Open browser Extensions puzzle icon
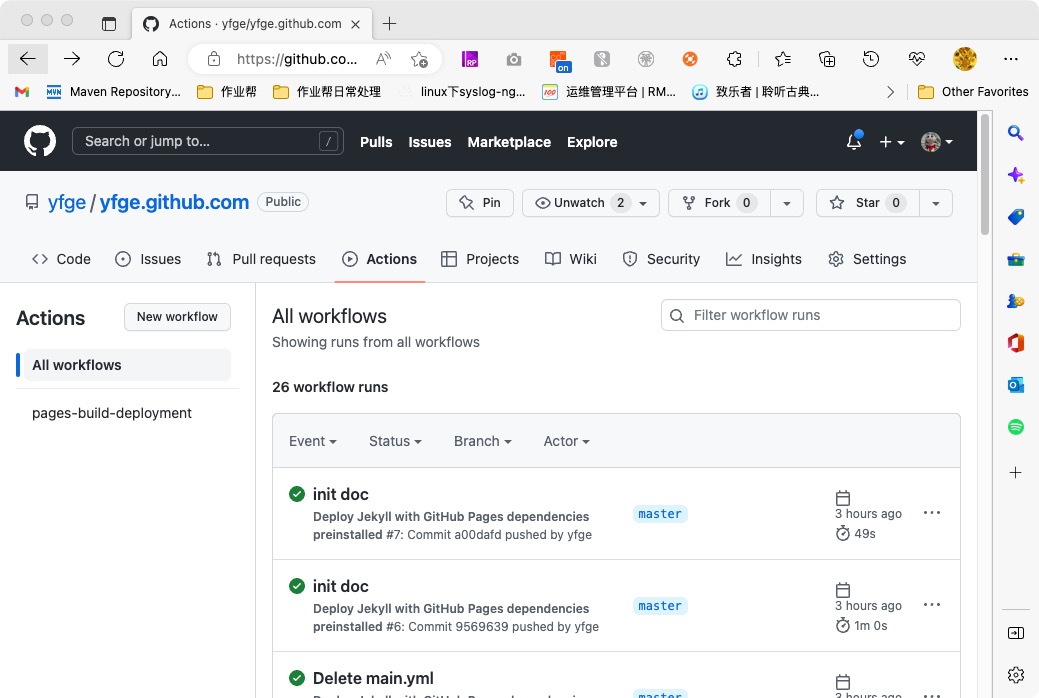 (x=734, y=59)
